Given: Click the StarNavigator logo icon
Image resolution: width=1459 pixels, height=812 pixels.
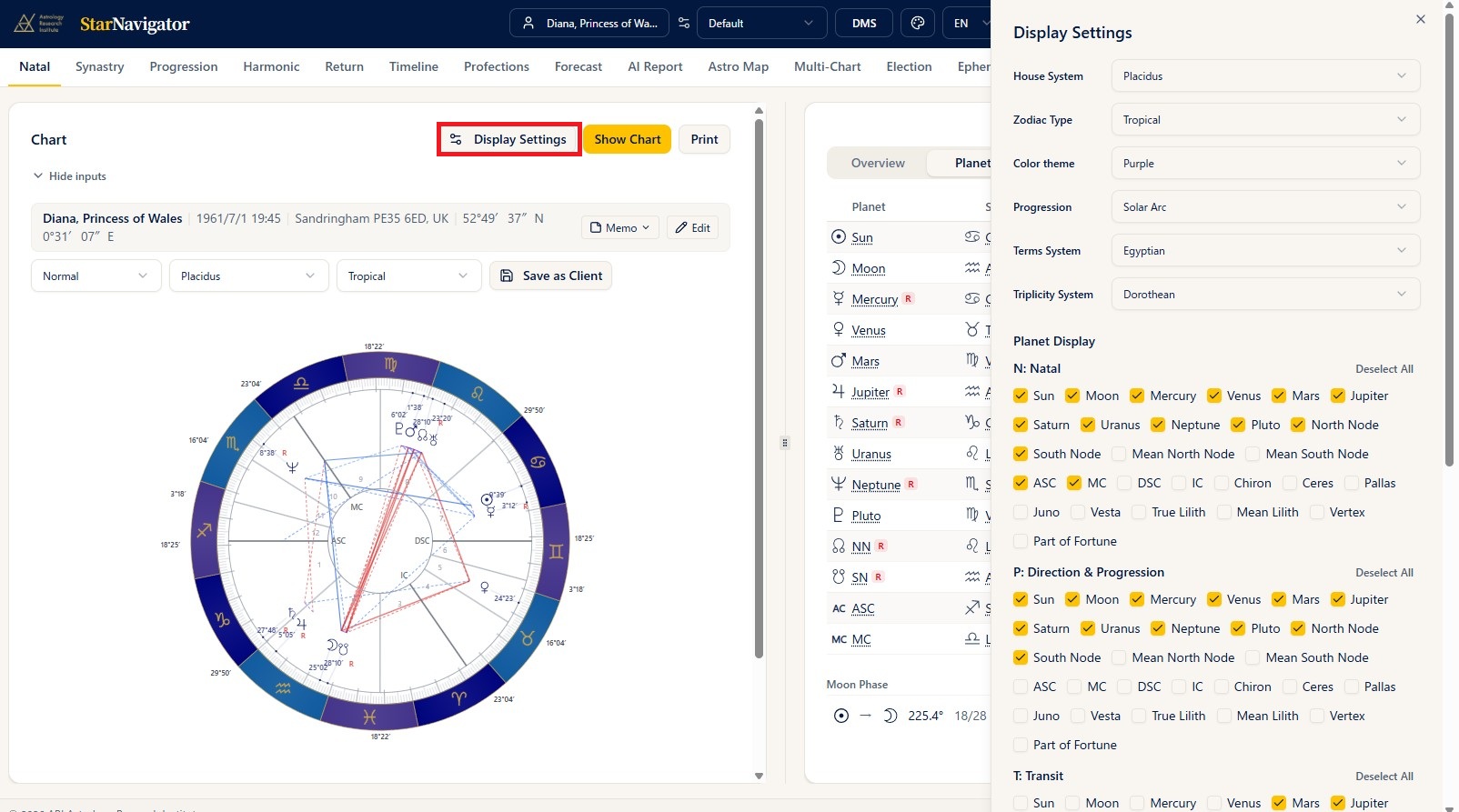Looking at the screenshot, I should pyautogui.click(x=38, y=24).
